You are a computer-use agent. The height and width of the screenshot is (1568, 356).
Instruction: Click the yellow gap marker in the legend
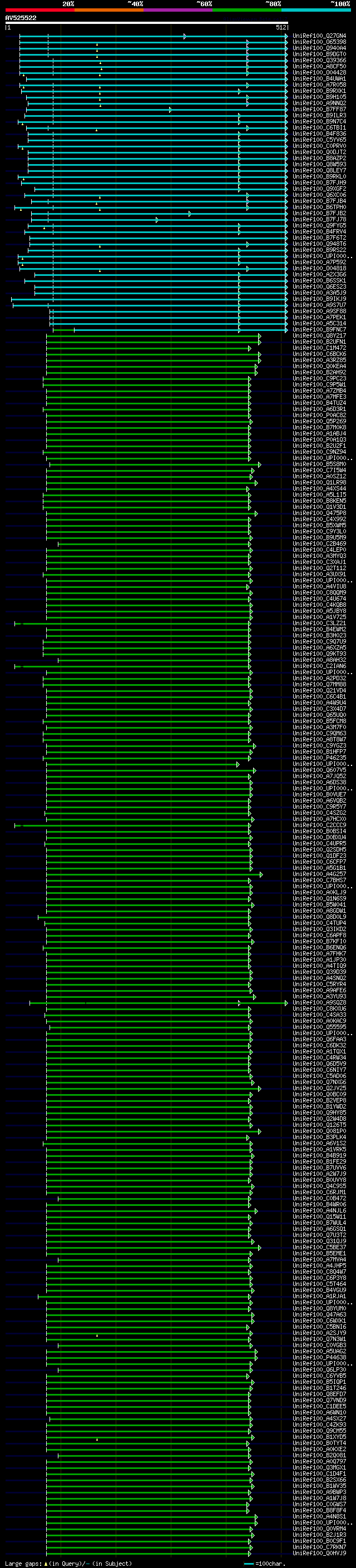46,1563
